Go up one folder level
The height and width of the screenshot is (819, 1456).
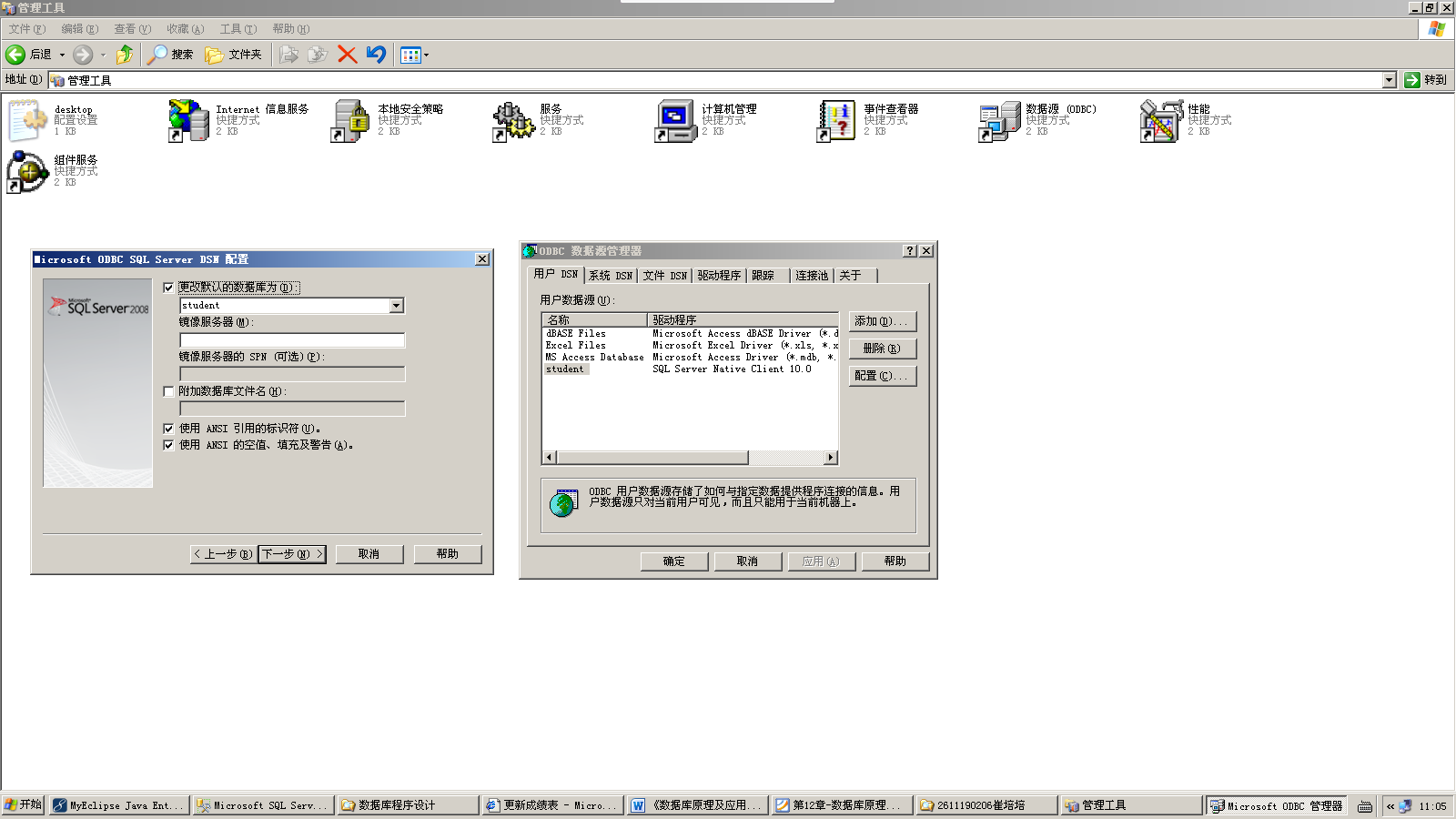coord(125,55)
